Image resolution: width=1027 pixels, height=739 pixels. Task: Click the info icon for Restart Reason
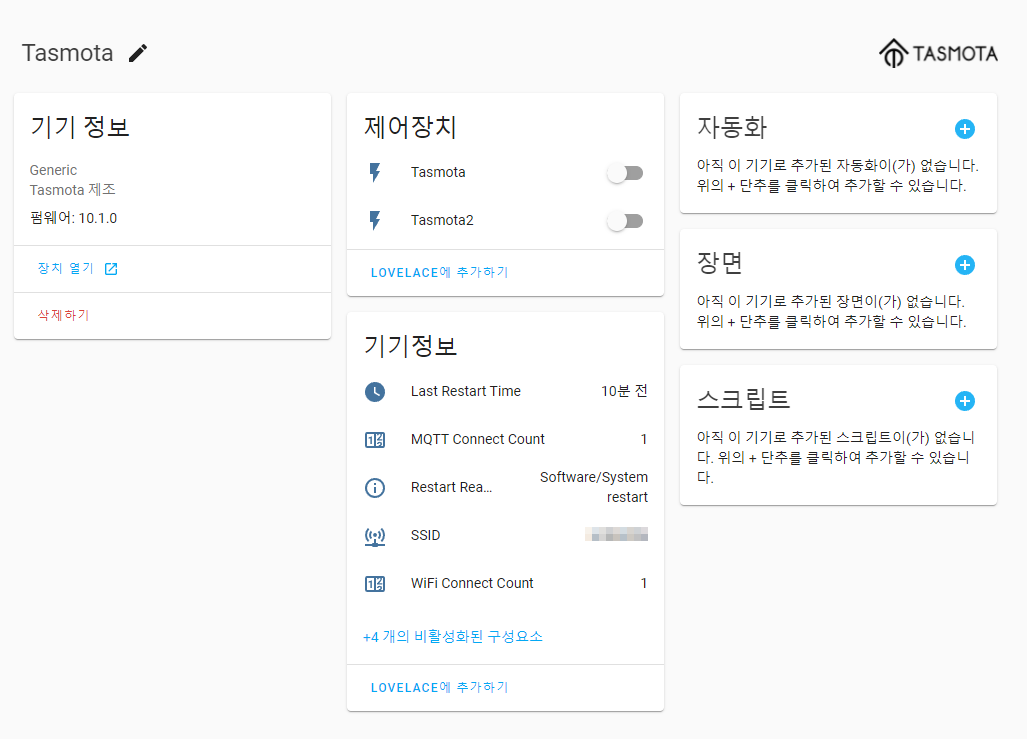(x=375, y=487)
